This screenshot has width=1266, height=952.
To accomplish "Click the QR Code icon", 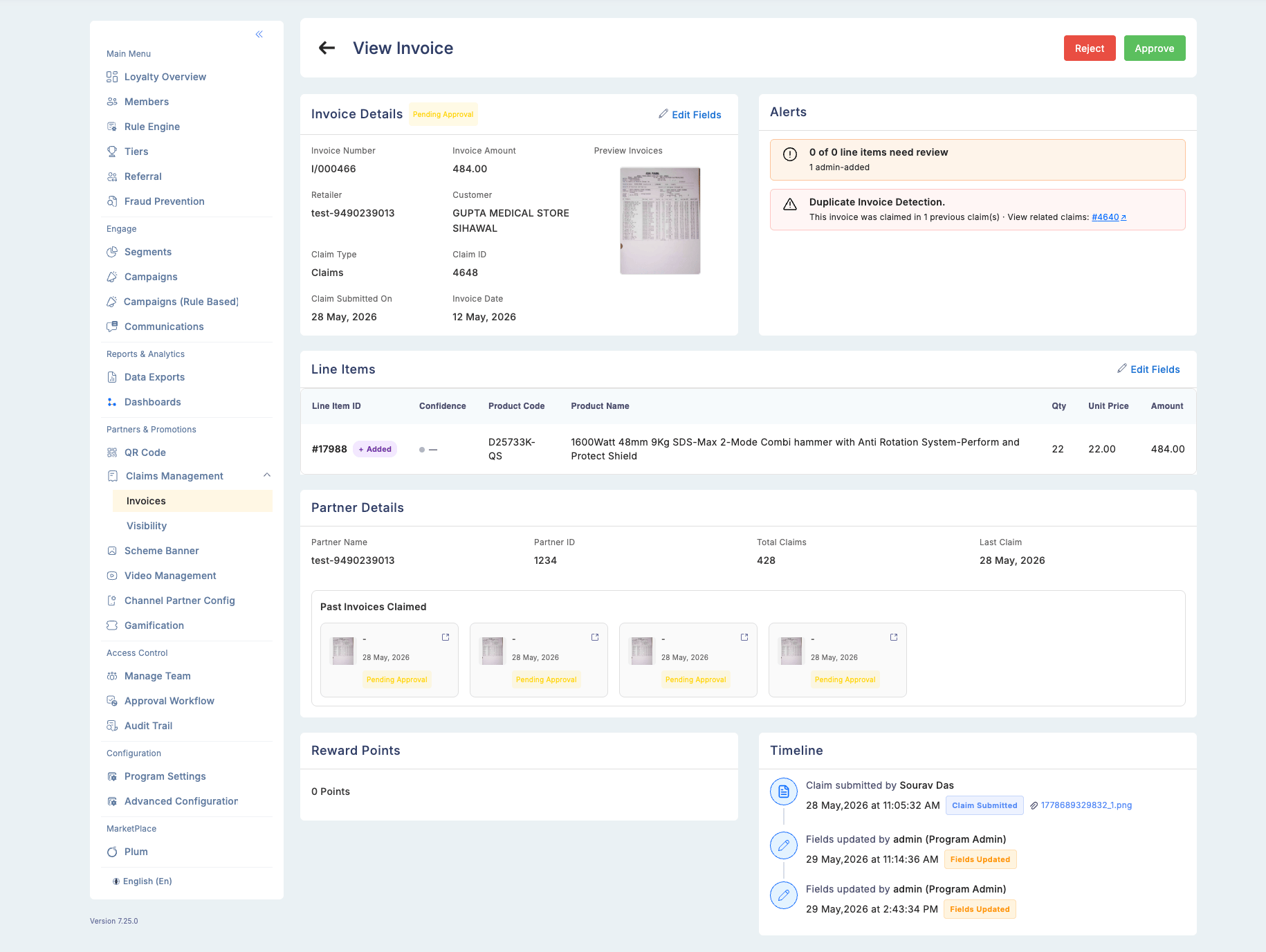I will 112,452.
